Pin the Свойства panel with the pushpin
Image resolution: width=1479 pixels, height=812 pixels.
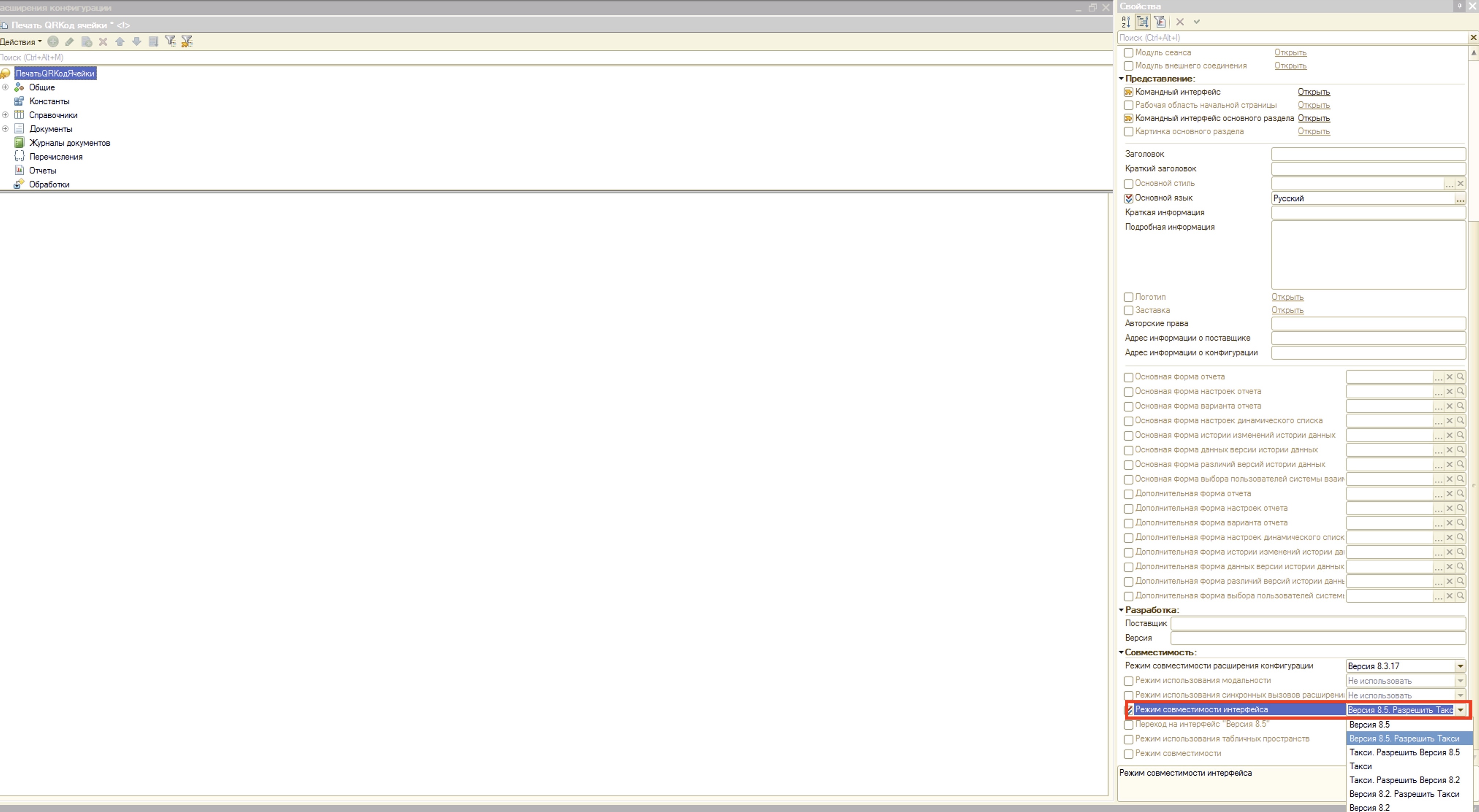pyautogui.click(x=1460, y=6)
